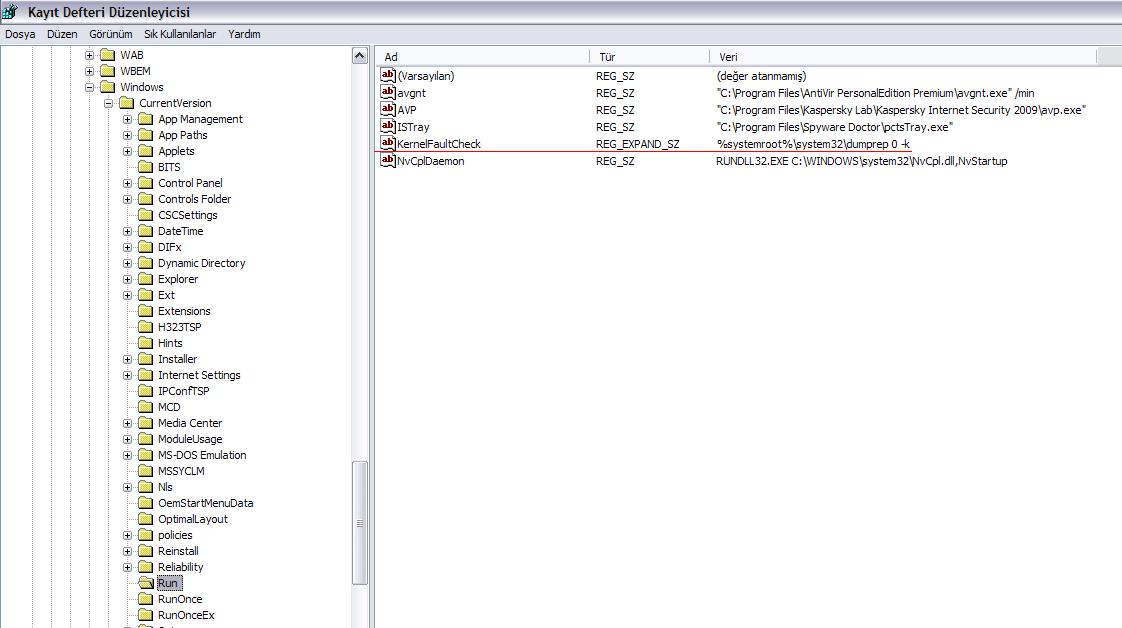Select the NvCplDaemon registry value icon
1122x628 pixels.
pyautogui.click(x=388, y=161)
